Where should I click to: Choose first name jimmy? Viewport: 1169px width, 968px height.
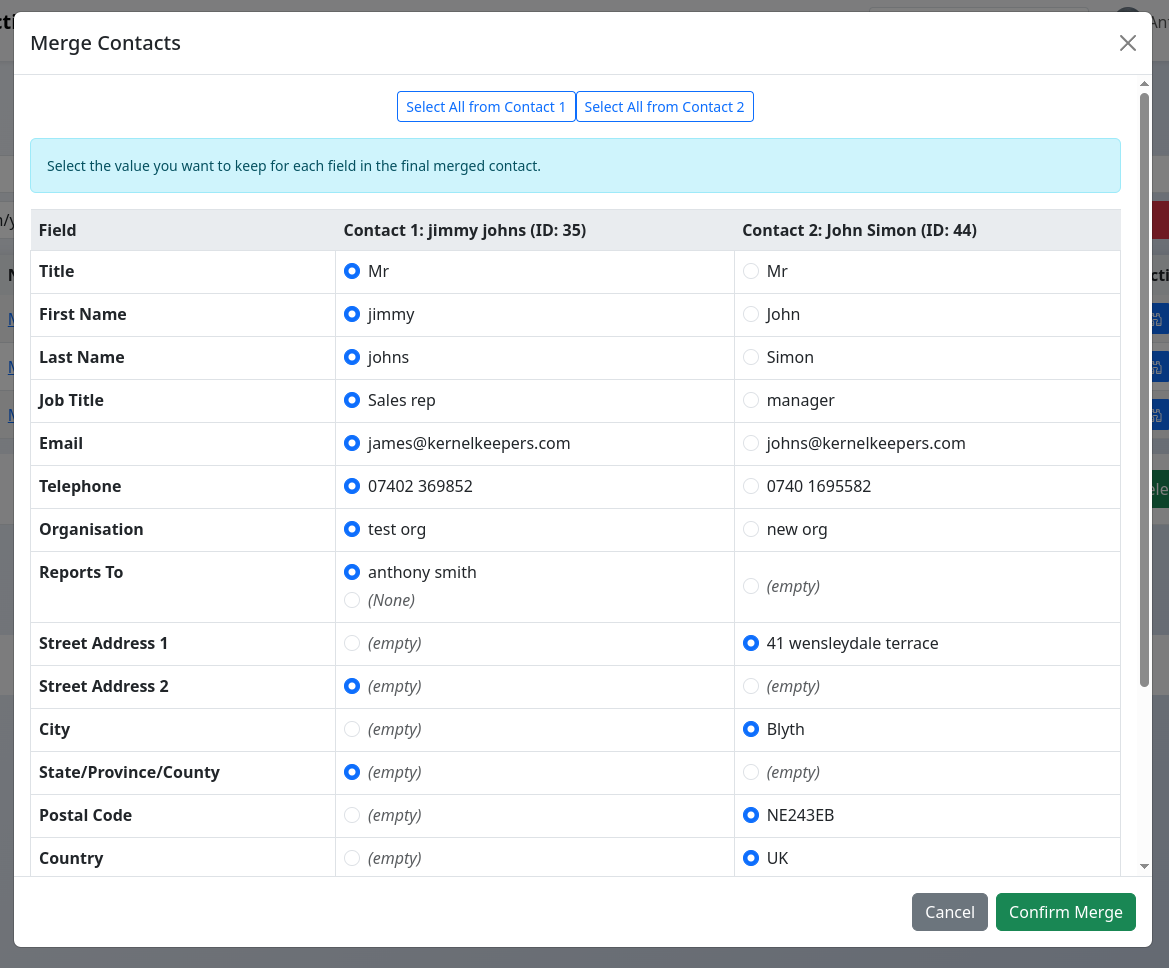click(352, 315)
